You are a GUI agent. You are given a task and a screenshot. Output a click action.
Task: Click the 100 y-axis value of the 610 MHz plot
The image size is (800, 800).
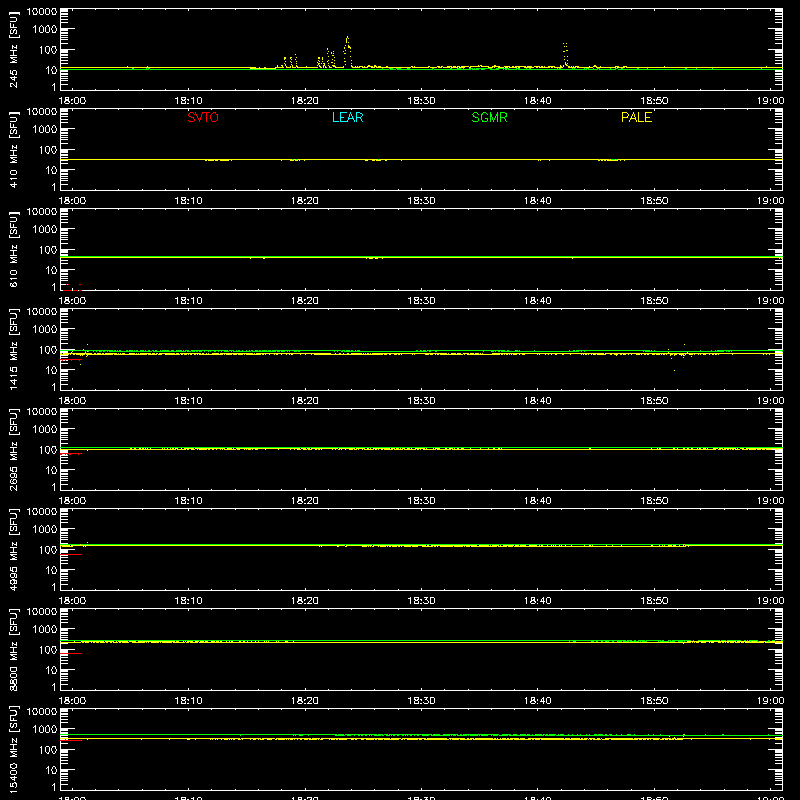tap(48, 250)
